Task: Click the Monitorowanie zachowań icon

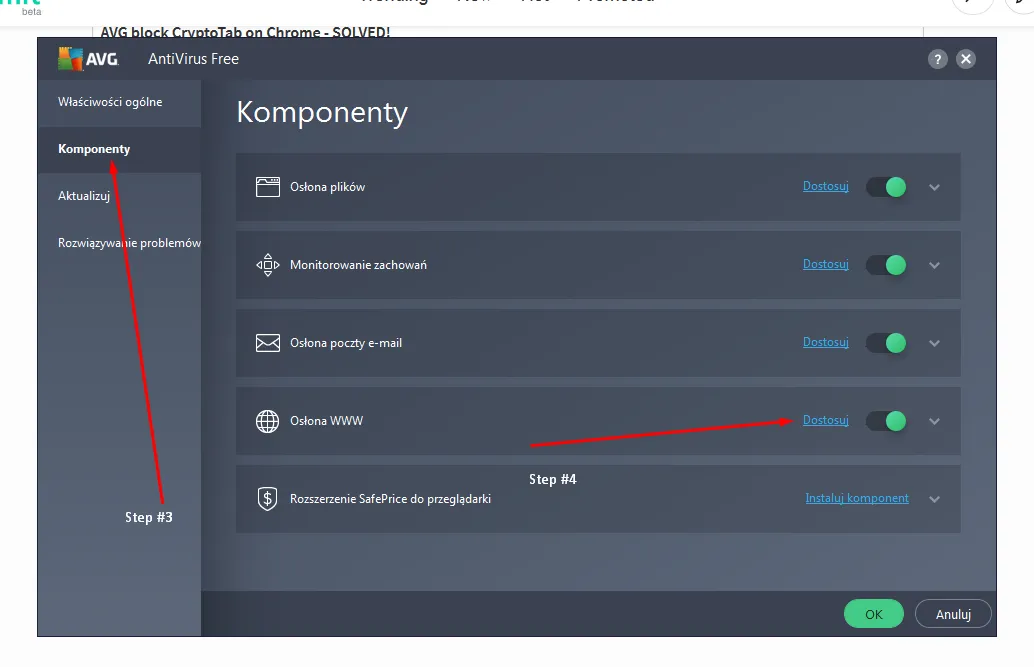Action: (268, 265)
